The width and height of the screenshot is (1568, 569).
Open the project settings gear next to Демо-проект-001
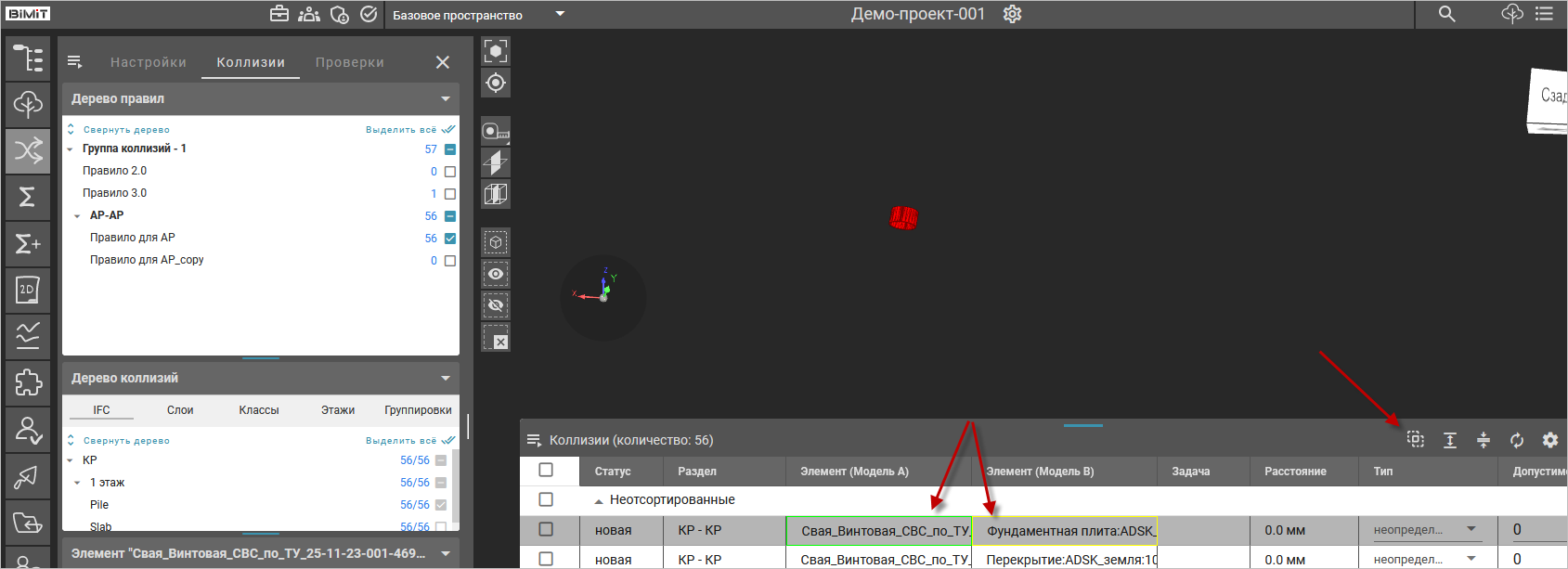coord(1013,15)
